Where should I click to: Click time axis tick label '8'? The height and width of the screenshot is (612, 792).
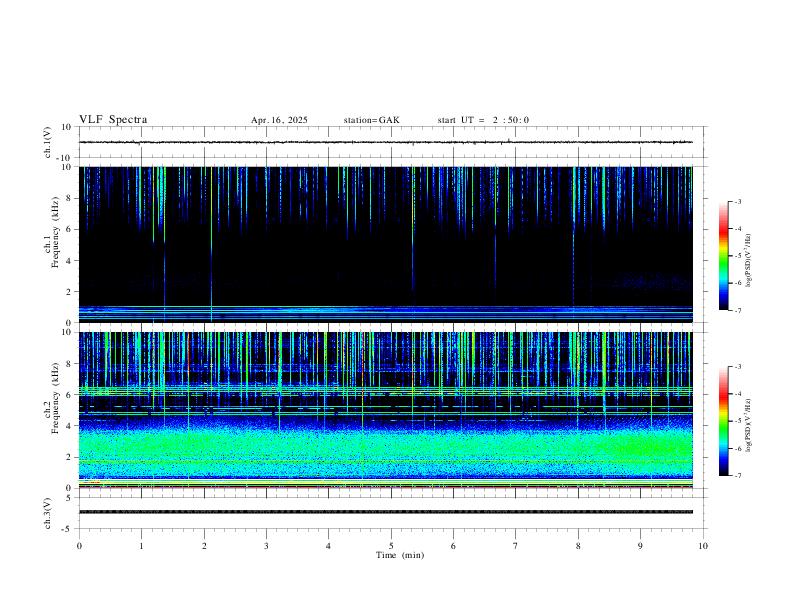(x=578, y=546)
